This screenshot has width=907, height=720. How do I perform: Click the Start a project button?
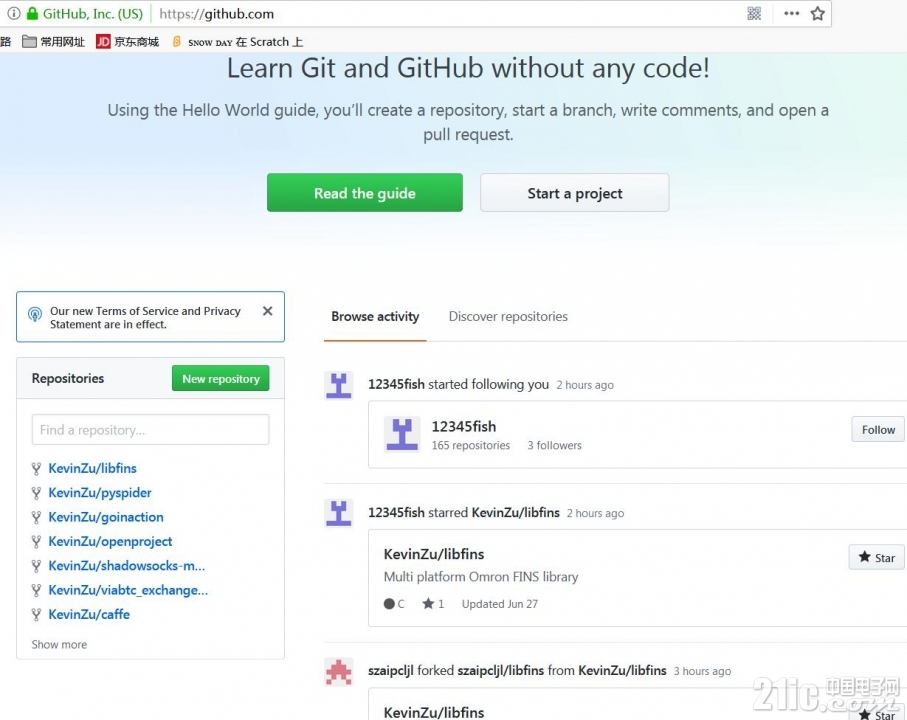[x=574, y=193]
